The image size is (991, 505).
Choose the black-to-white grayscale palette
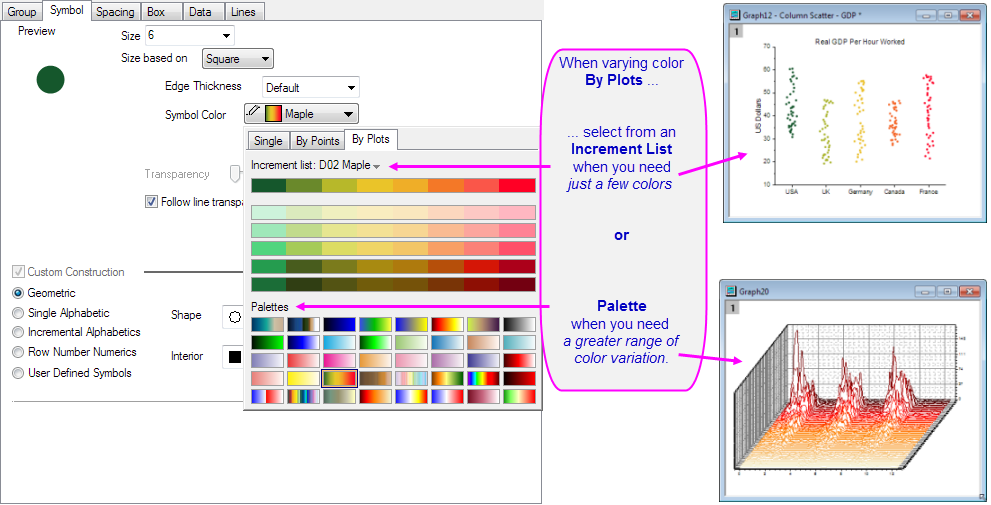pyautogui.click(x=520, y=324)
